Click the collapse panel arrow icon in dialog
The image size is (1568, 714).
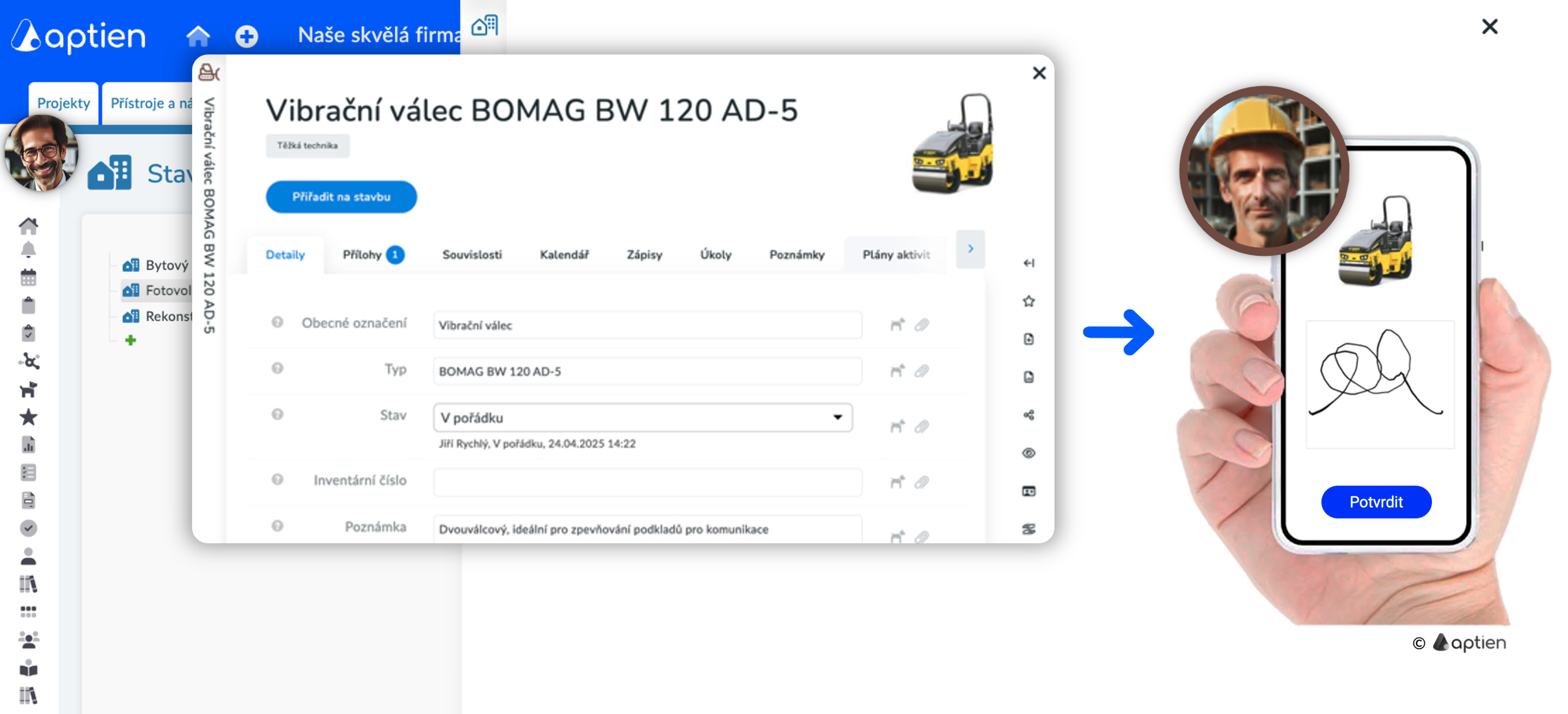1028,263
